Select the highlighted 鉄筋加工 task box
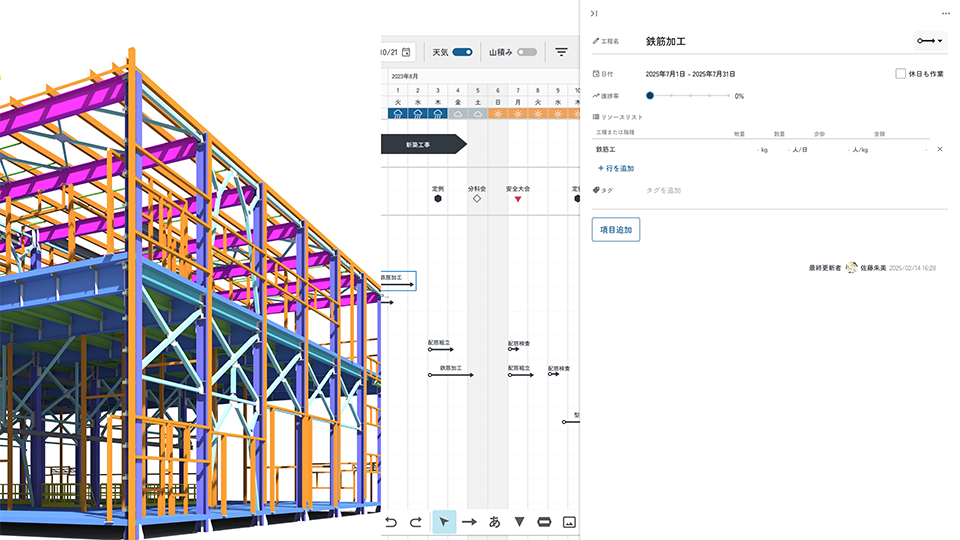 click(x=398, y=281)
